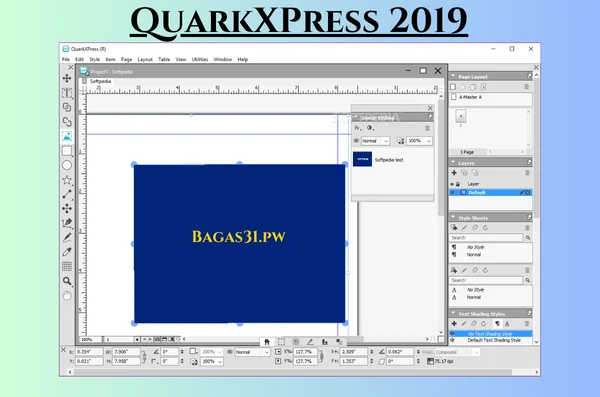Select the Rectangle Box tool
The height and width of the screenshot is (397, 600).
pyautogui.click(x=67, y=151)
